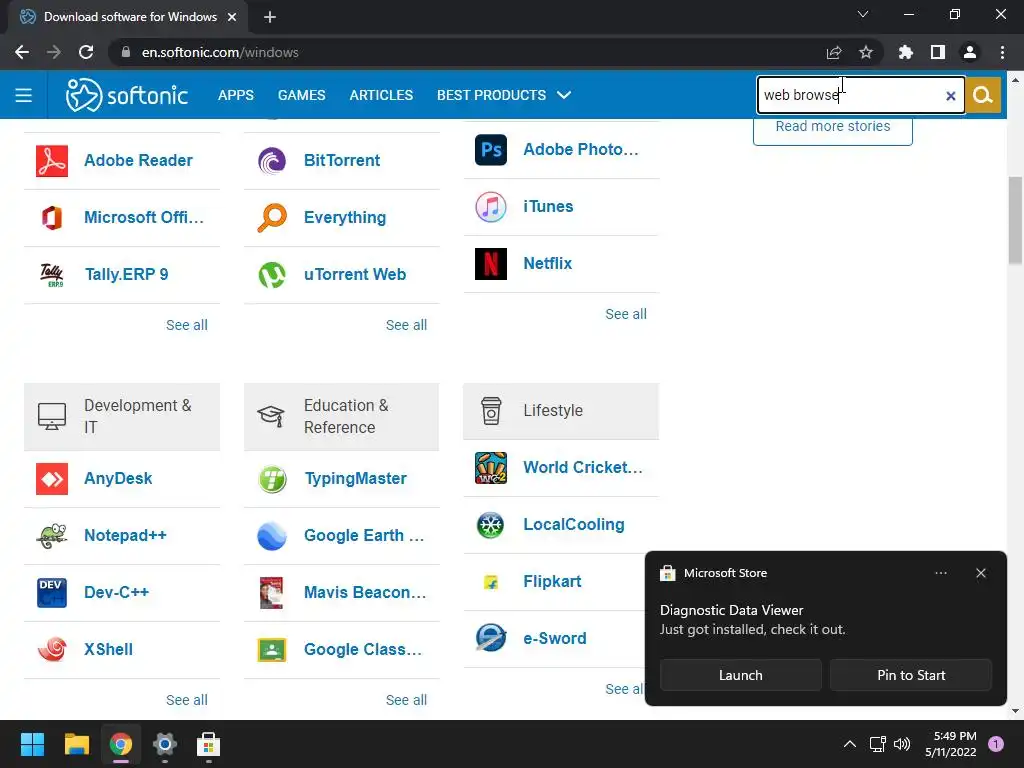Screen dimensions: 1024x768
Task: Open the GAMES menu item
Action: [302, 95]
